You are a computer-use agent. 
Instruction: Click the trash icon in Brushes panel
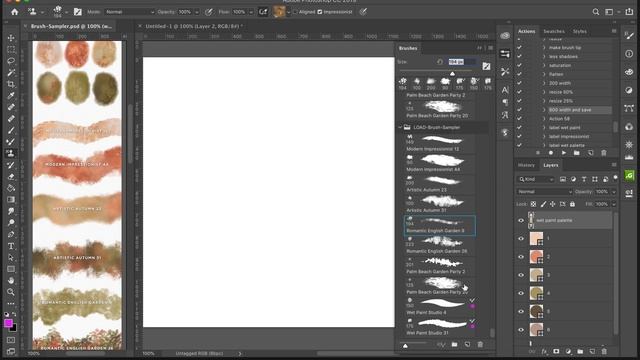click(480, 344)
